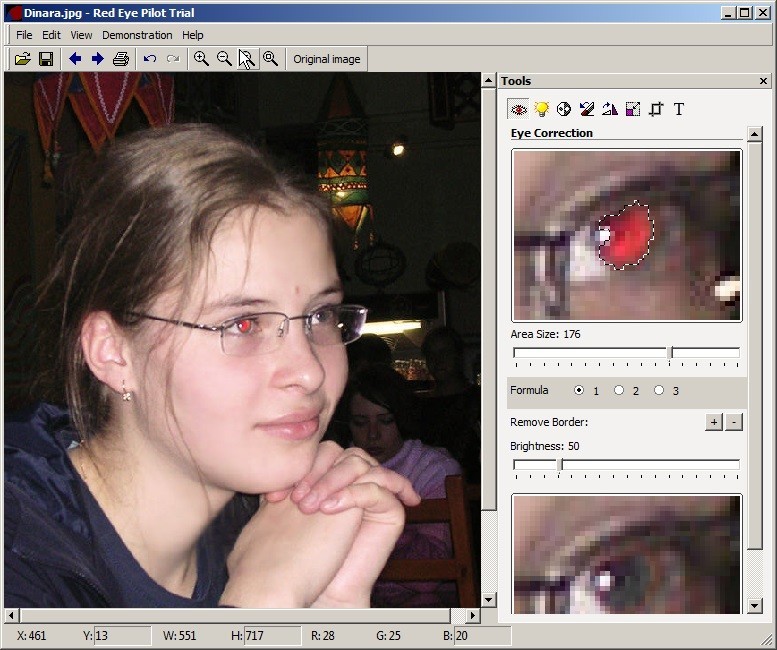Click the 'R: 28' status bar value

tap(323, 636)
